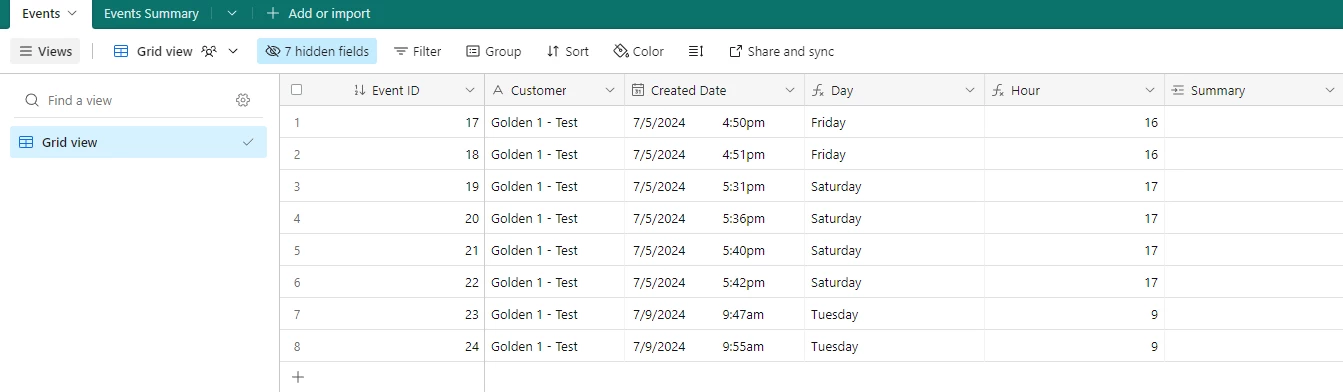1343x392 pixels.
Task: Add a new row with plus icon
Action: [x=297, y=377]
